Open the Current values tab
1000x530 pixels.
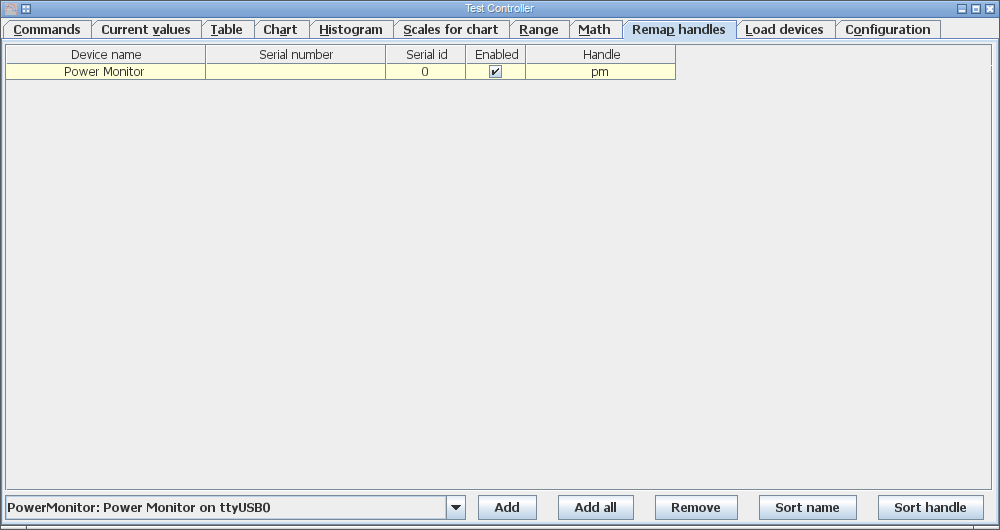[146, 30]
